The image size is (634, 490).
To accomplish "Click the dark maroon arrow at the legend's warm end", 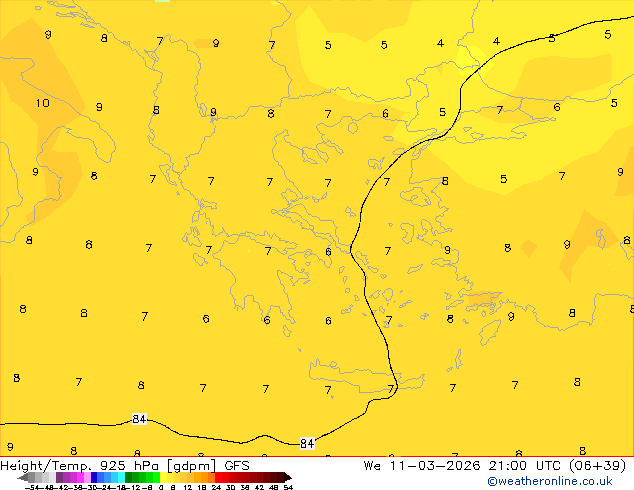I will point(288,477).
